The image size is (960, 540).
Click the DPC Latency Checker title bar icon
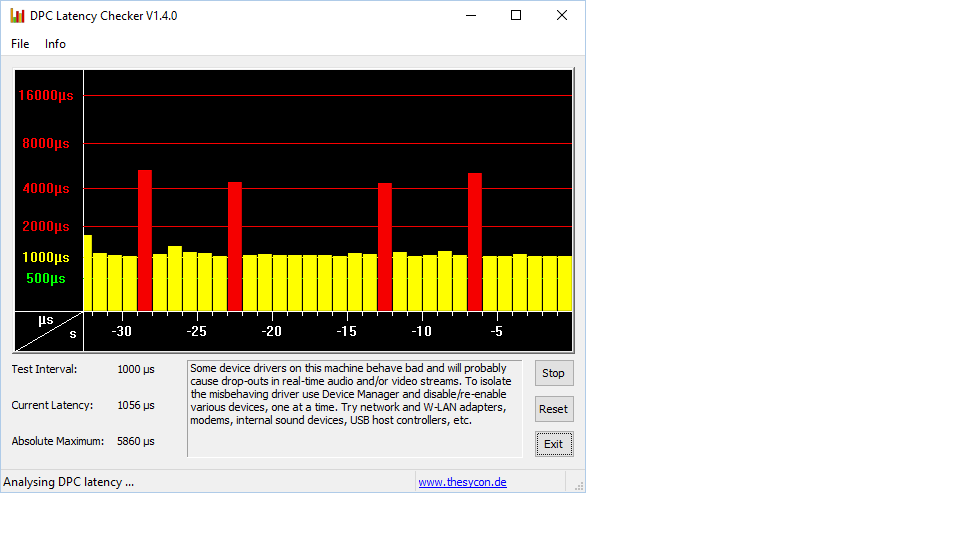click(x=17, y=16)
